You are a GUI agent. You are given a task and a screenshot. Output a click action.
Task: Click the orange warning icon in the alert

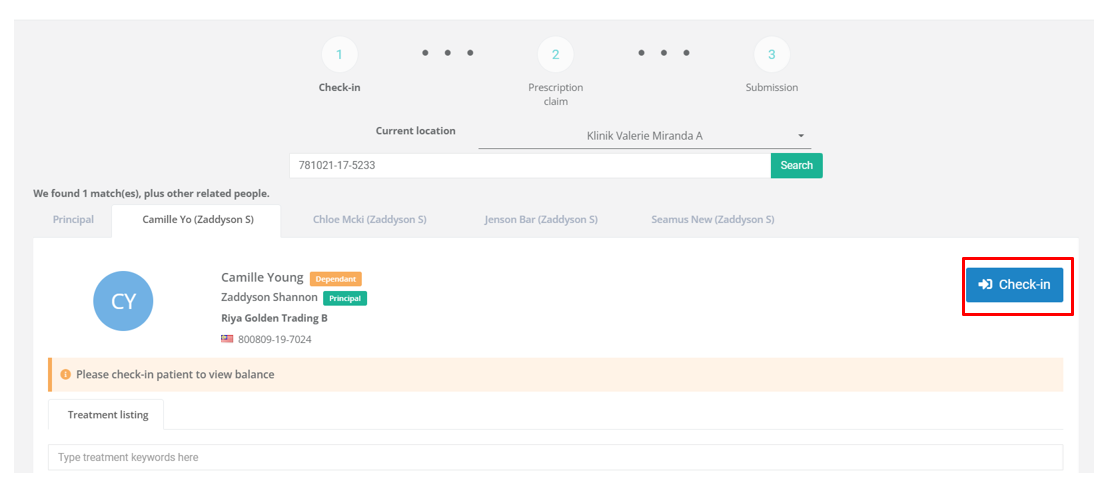(65, 375)
